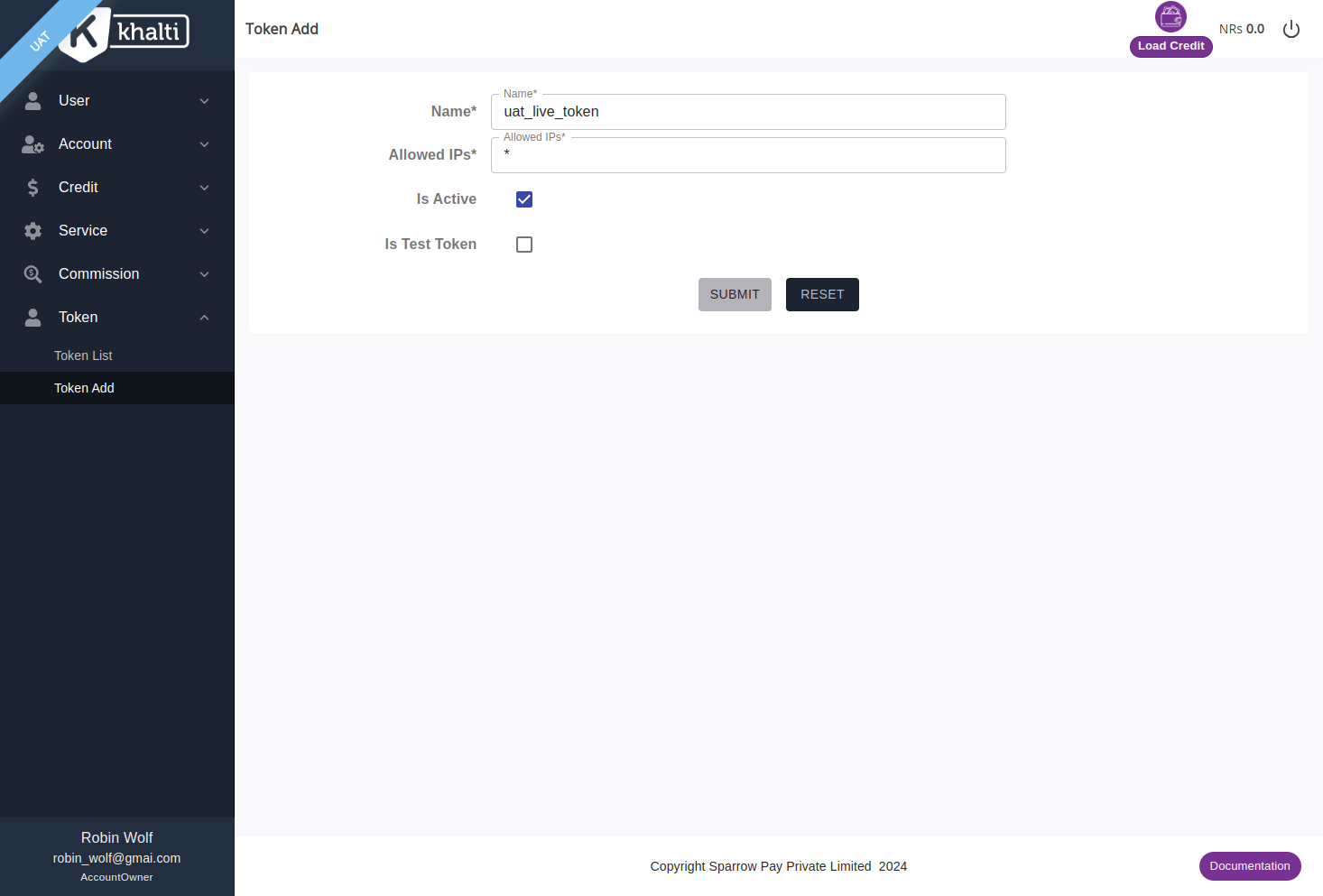Click the Credit dollar icon

tap(32, 188)
